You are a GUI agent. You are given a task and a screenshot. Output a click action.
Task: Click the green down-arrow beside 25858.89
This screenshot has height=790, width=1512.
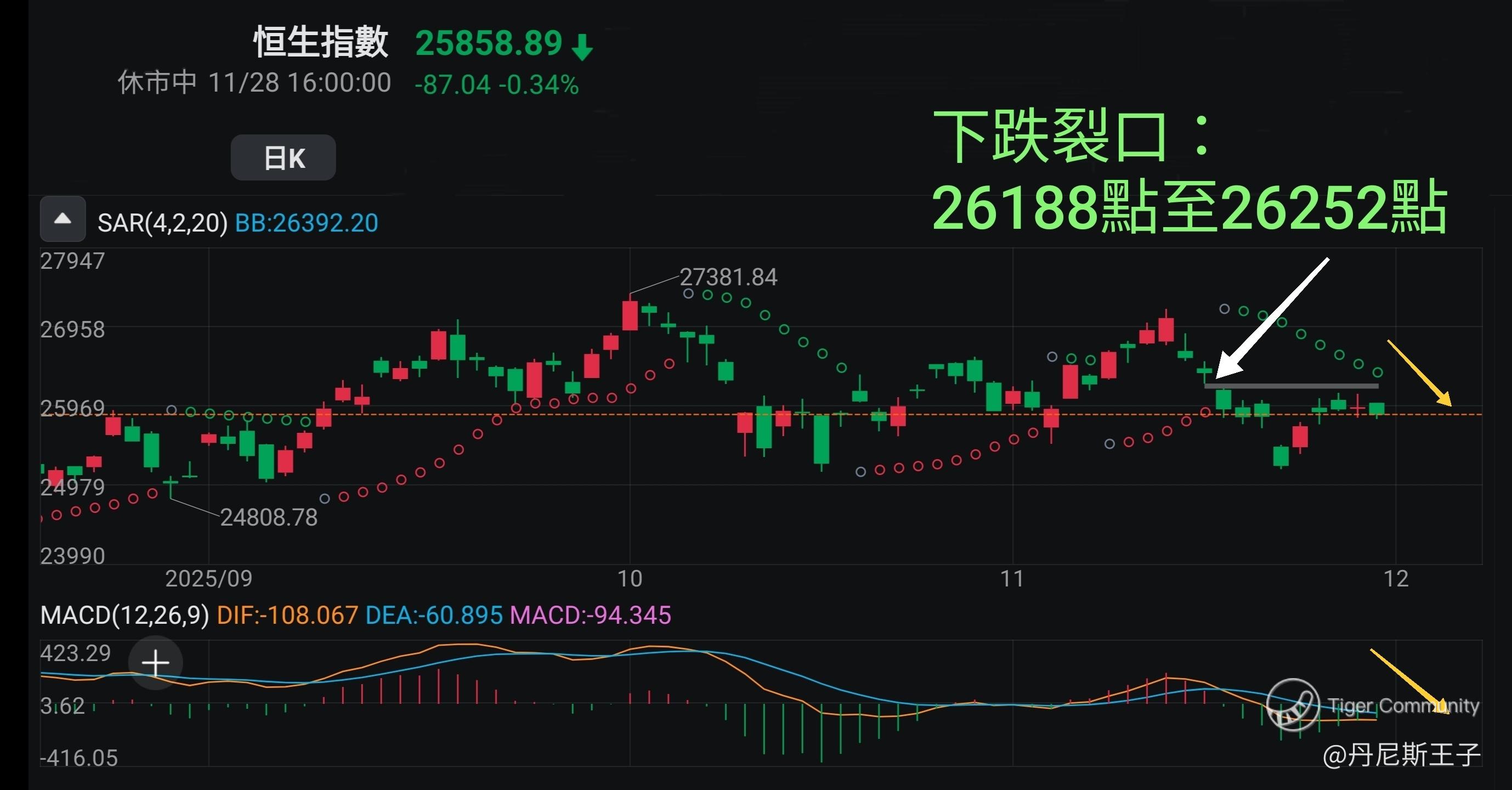tap(582, 47)
